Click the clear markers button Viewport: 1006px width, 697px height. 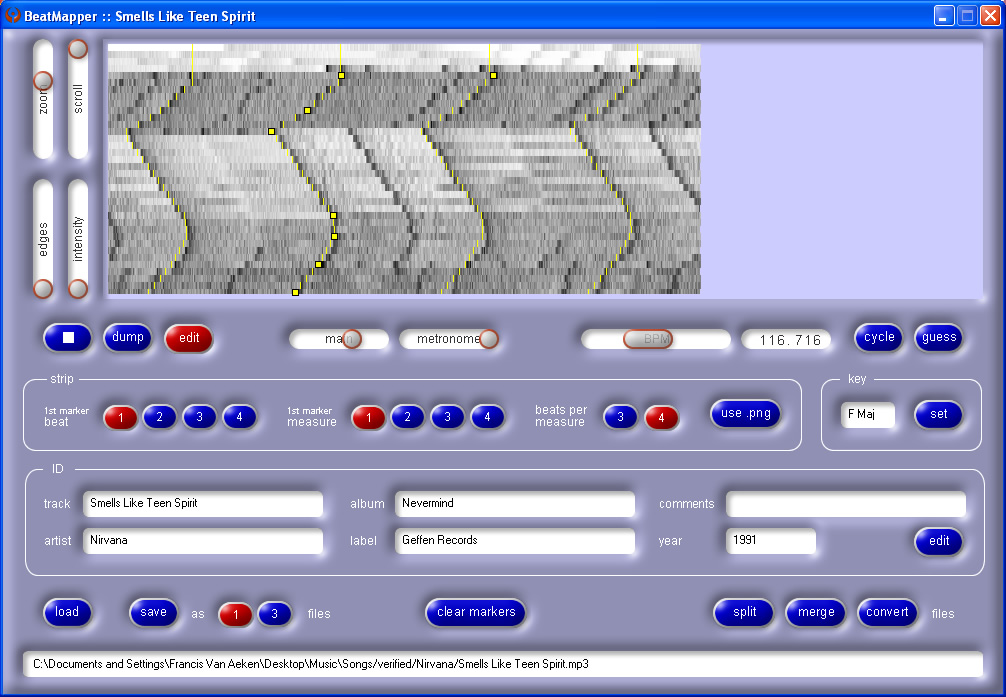476,613
